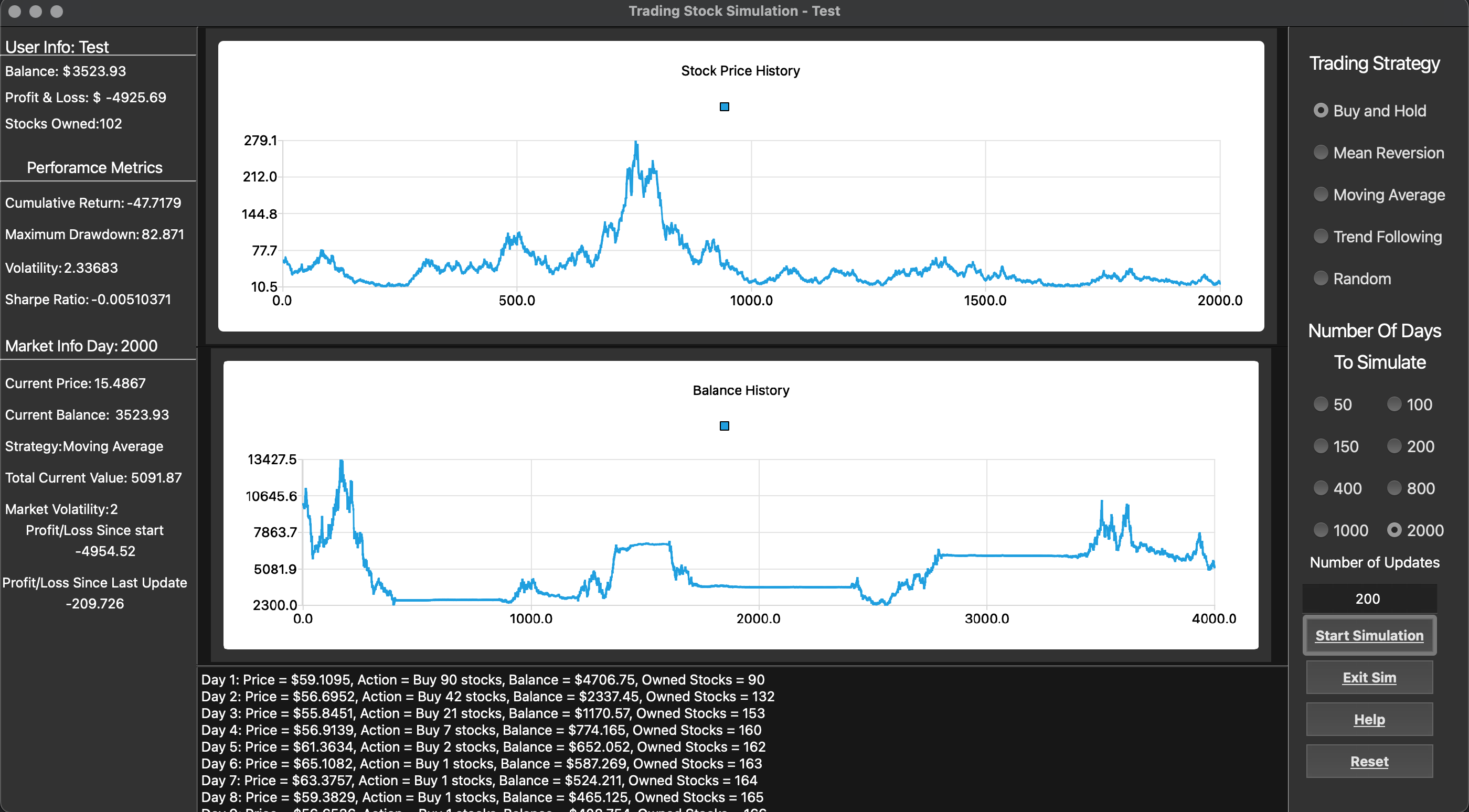Select Mean Reversion trading strategy
This screenshot has height=812, width=1469.
pyautogui.click(x=1319, y=153)
